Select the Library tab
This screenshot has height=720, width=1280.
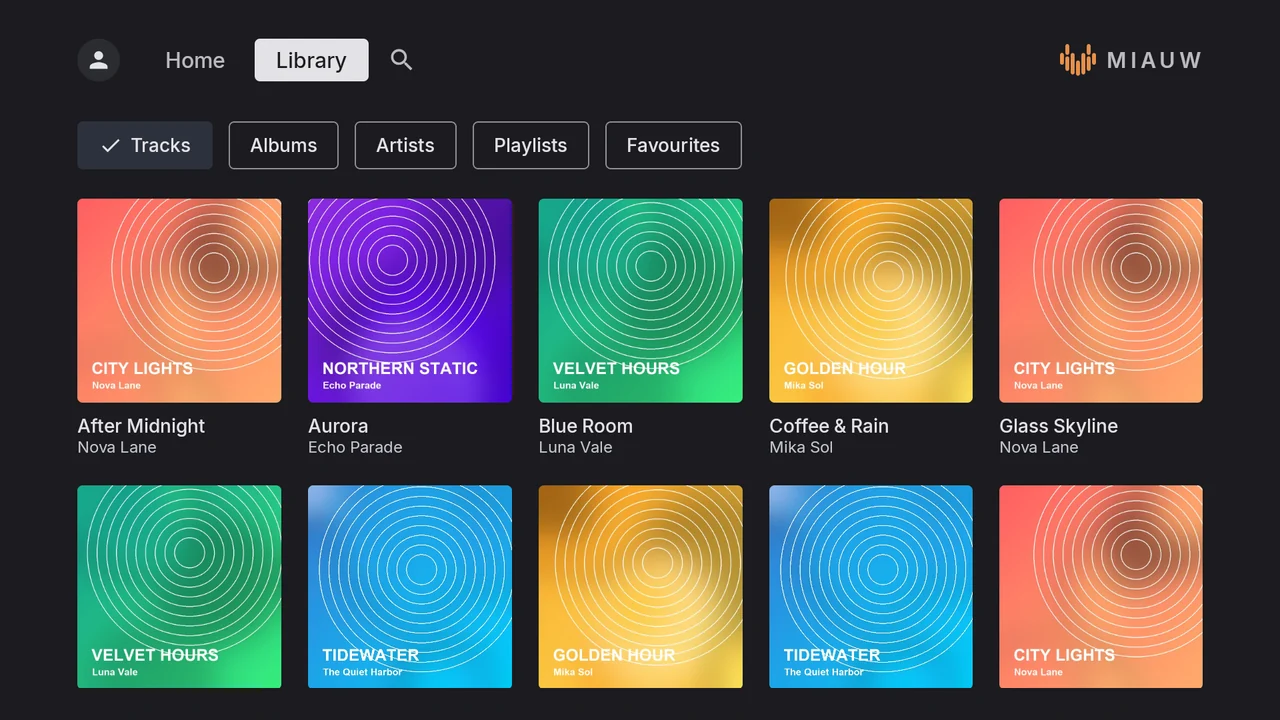point(311,60)
